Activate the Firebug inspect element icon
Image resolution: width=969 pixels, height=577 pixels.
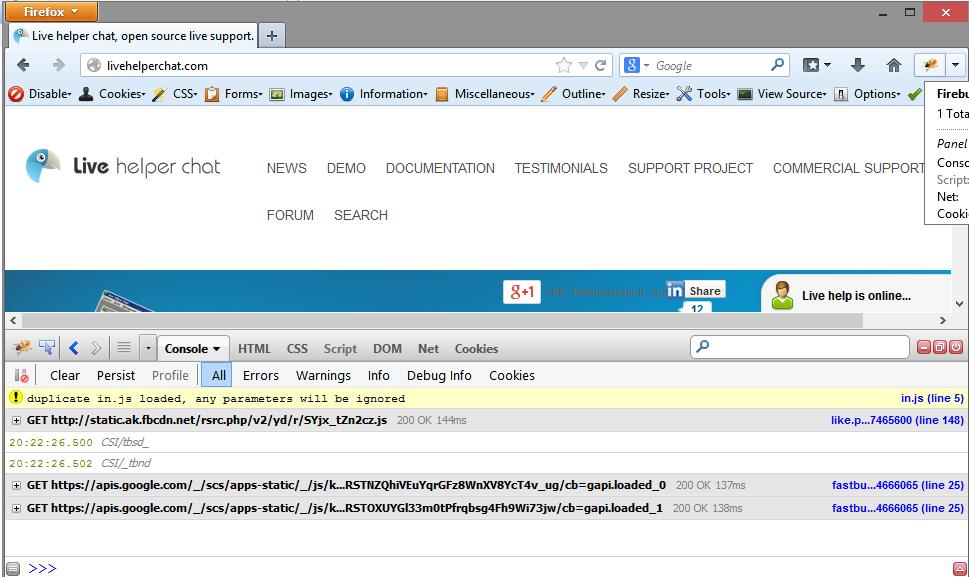tap(47, 348)
